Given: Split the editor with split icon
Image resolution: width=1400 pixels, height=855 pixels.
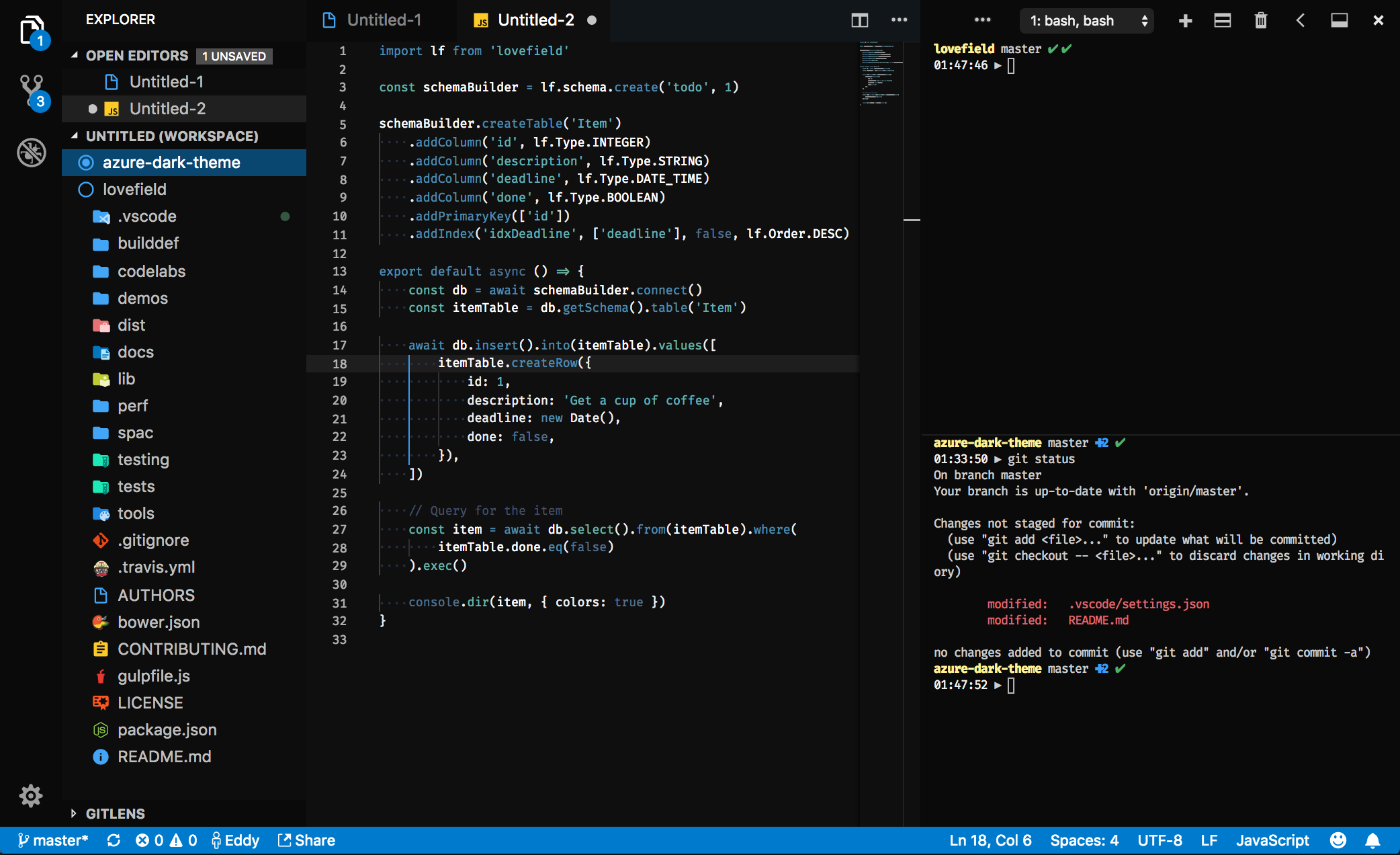Looking at the screenshot, I should pos(859,20).
